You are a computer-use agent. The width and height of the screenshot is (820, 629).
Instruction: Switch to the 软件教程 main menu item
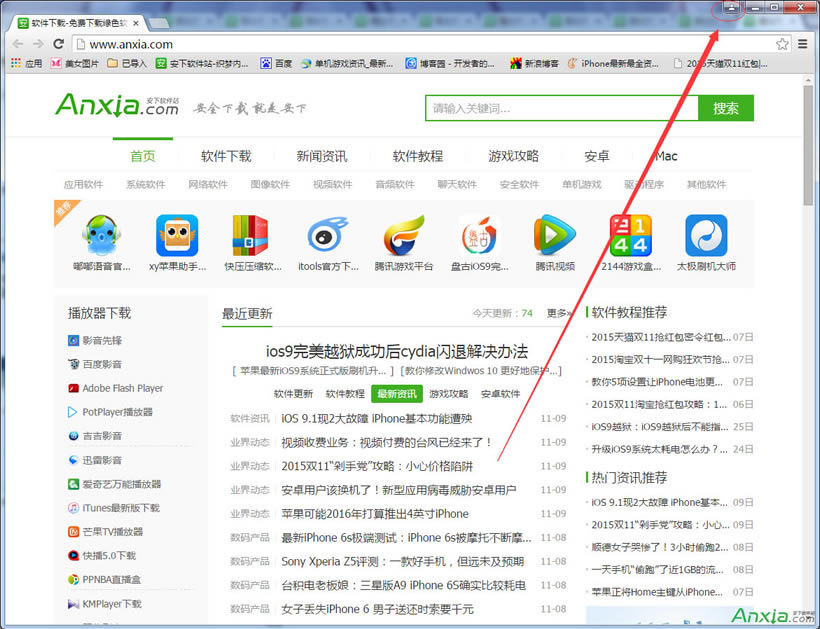pyautogui.click(x=417, y=156)
